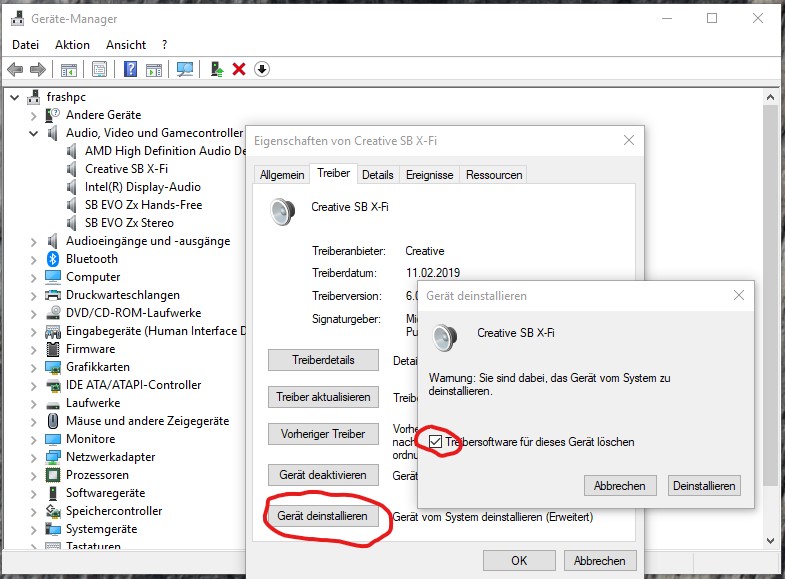This screenshot has height=579, width=785.
Task: Switch to the Details tab
Action: (377, 175)
